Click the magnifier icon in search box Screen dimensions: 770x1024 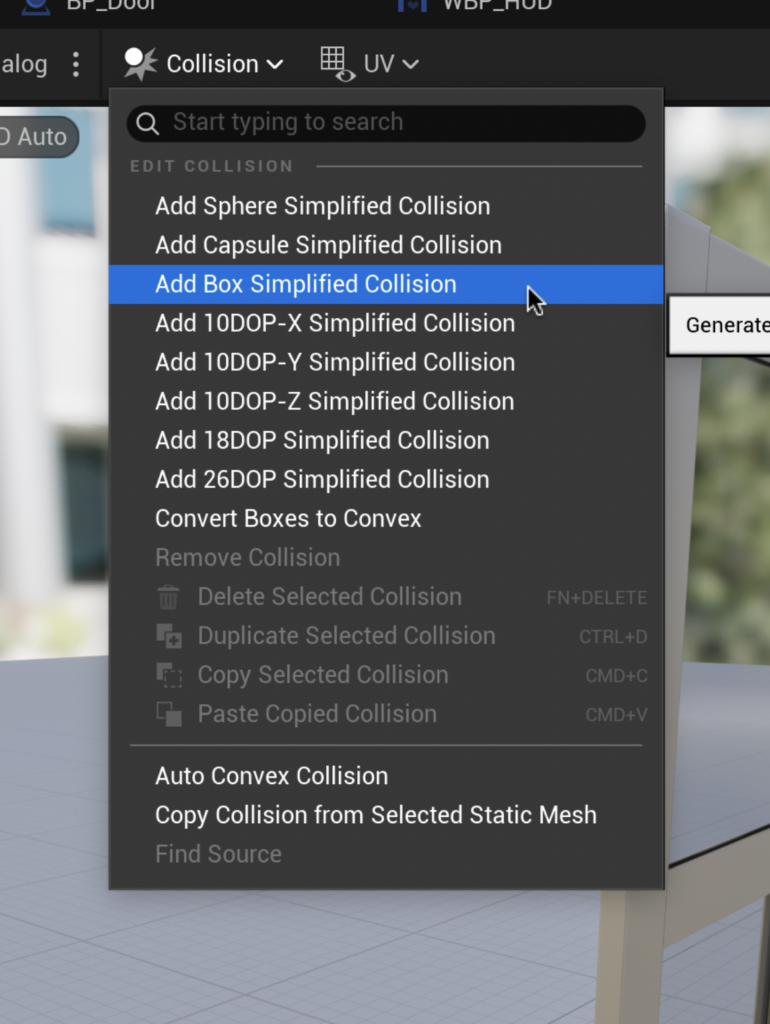[x=148, y=123]
